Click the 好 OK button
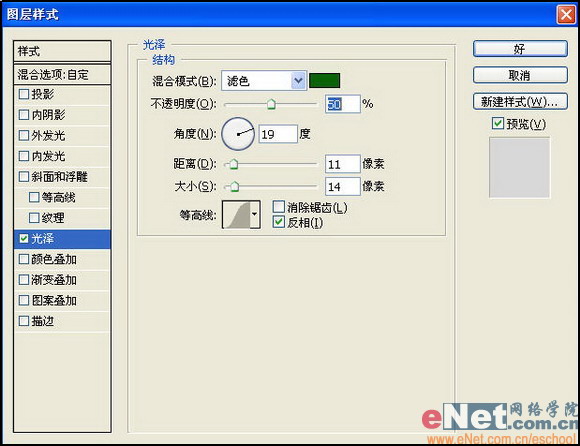The width and height of the screenshot is (580, 446). (x=520, y=49)
